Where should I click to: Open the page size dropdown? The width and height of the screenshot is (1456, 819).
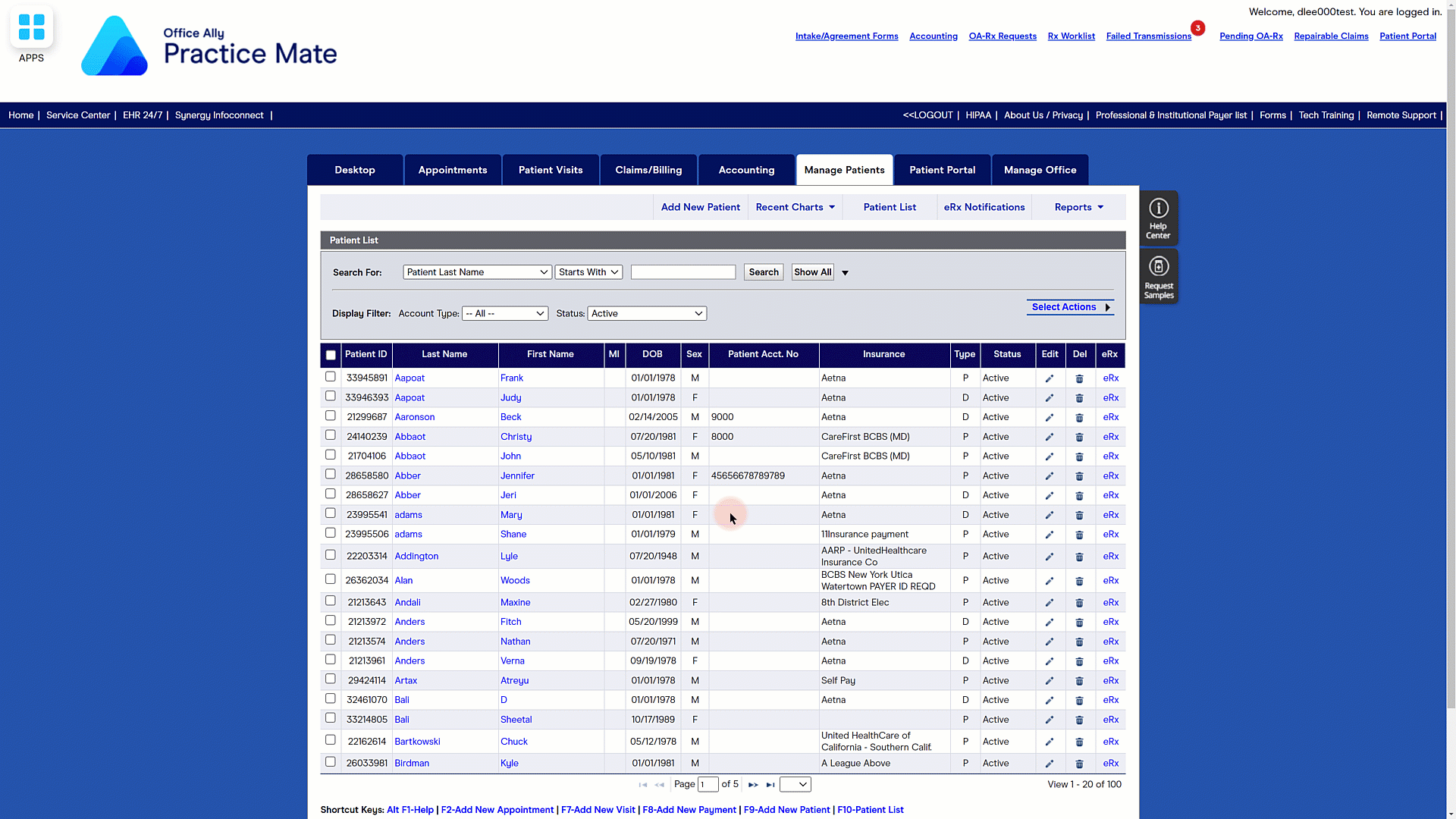pyautogui.click(x=795, y=785)
